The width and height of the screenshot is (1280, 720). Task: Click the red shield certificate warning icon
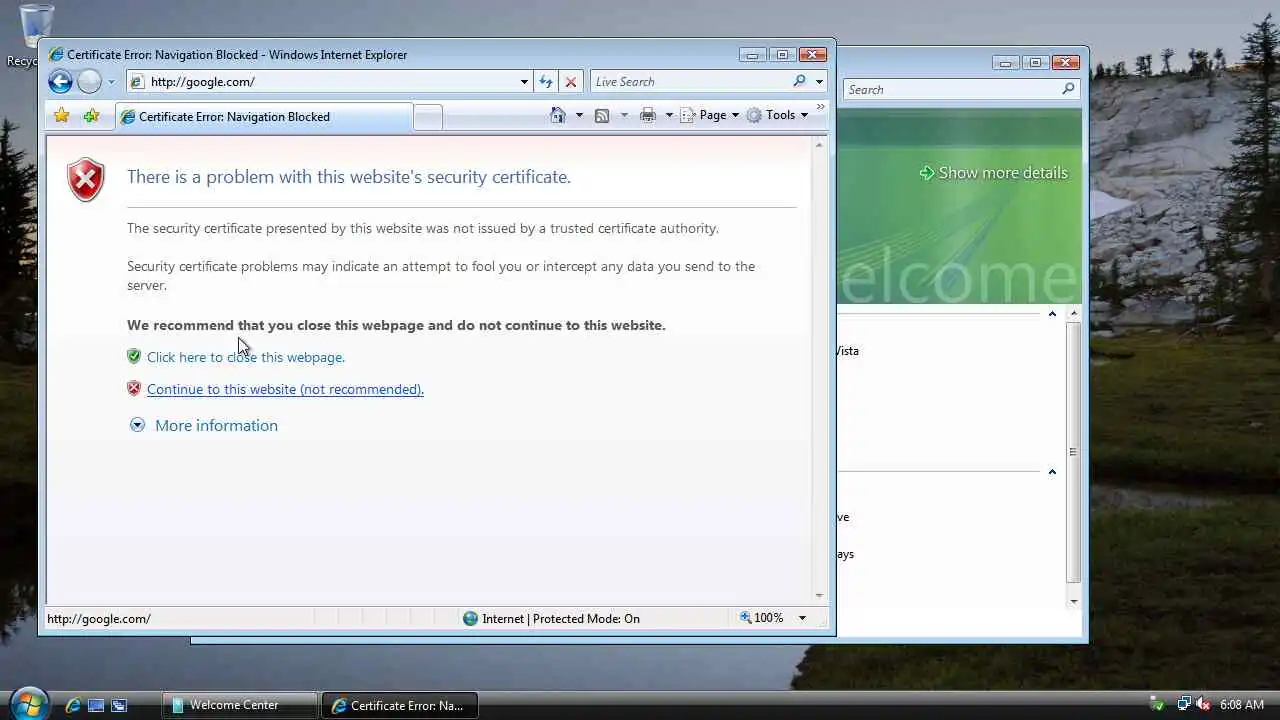tap(86, 180)
